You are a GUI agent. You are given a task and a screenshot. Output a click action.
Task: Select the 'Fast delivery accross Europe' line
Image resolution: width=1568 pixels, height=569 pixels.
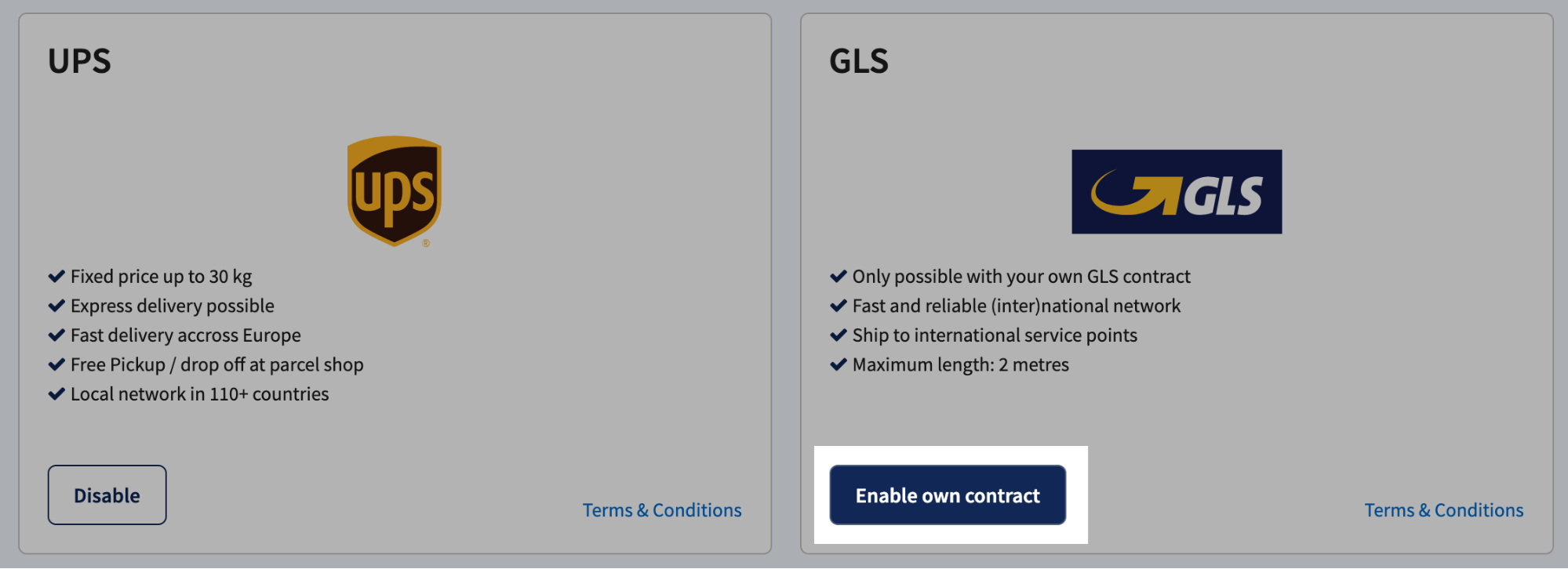tap(184, 335)
